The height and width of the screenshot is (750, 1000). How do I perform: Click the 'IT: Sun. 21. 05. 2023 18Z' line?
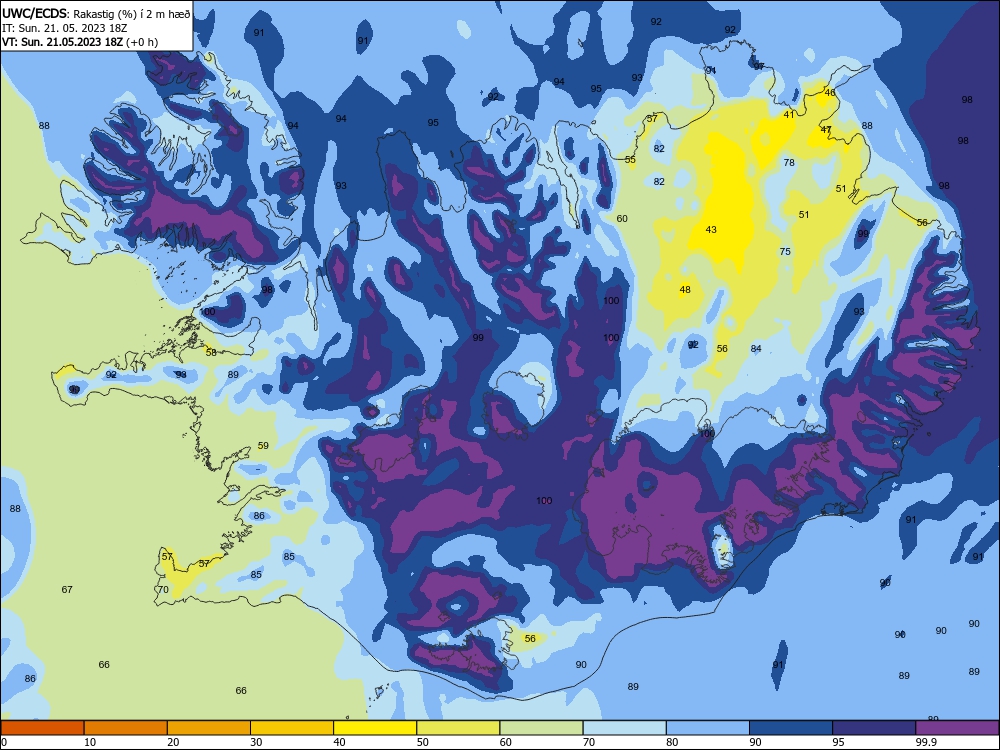[x=64, y=28]
